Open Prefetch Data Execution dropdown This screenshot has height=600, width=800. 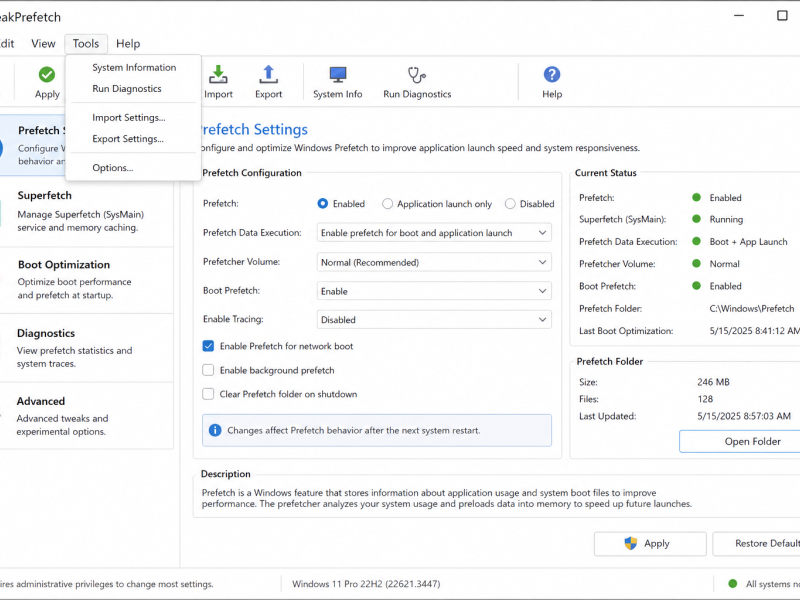click(434, 233)
